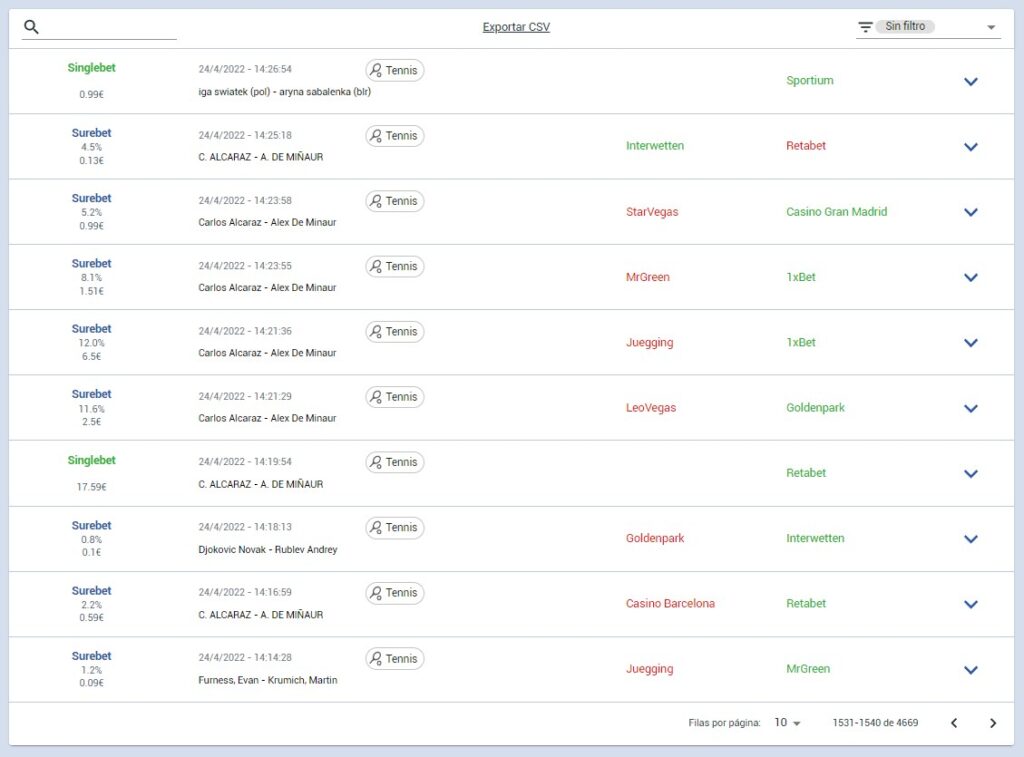Click the Exportar CSV link

pos(516,27)
